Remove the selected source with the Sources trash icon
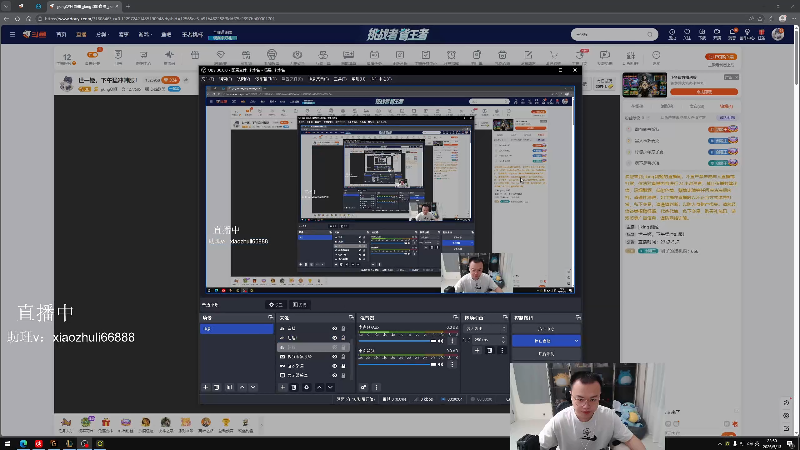Image resolution: width=800 pixels, height=450 pixels. (x=294, y=387)
